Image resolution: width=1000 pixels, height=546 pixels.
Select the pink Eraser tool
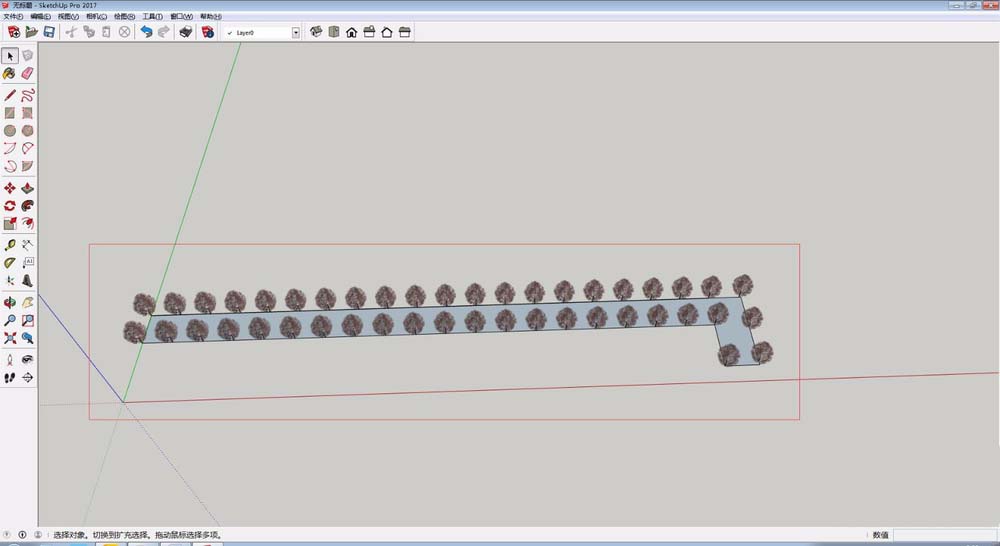[27, 74]
